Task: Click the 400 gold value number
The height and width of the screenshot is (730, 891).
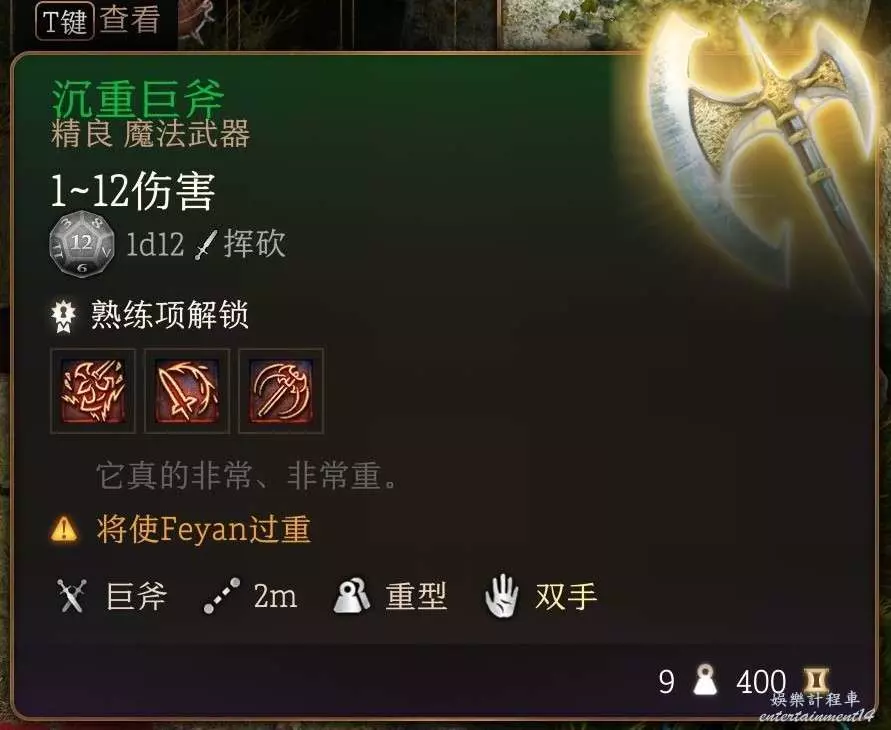Action: tap(761, 681)
